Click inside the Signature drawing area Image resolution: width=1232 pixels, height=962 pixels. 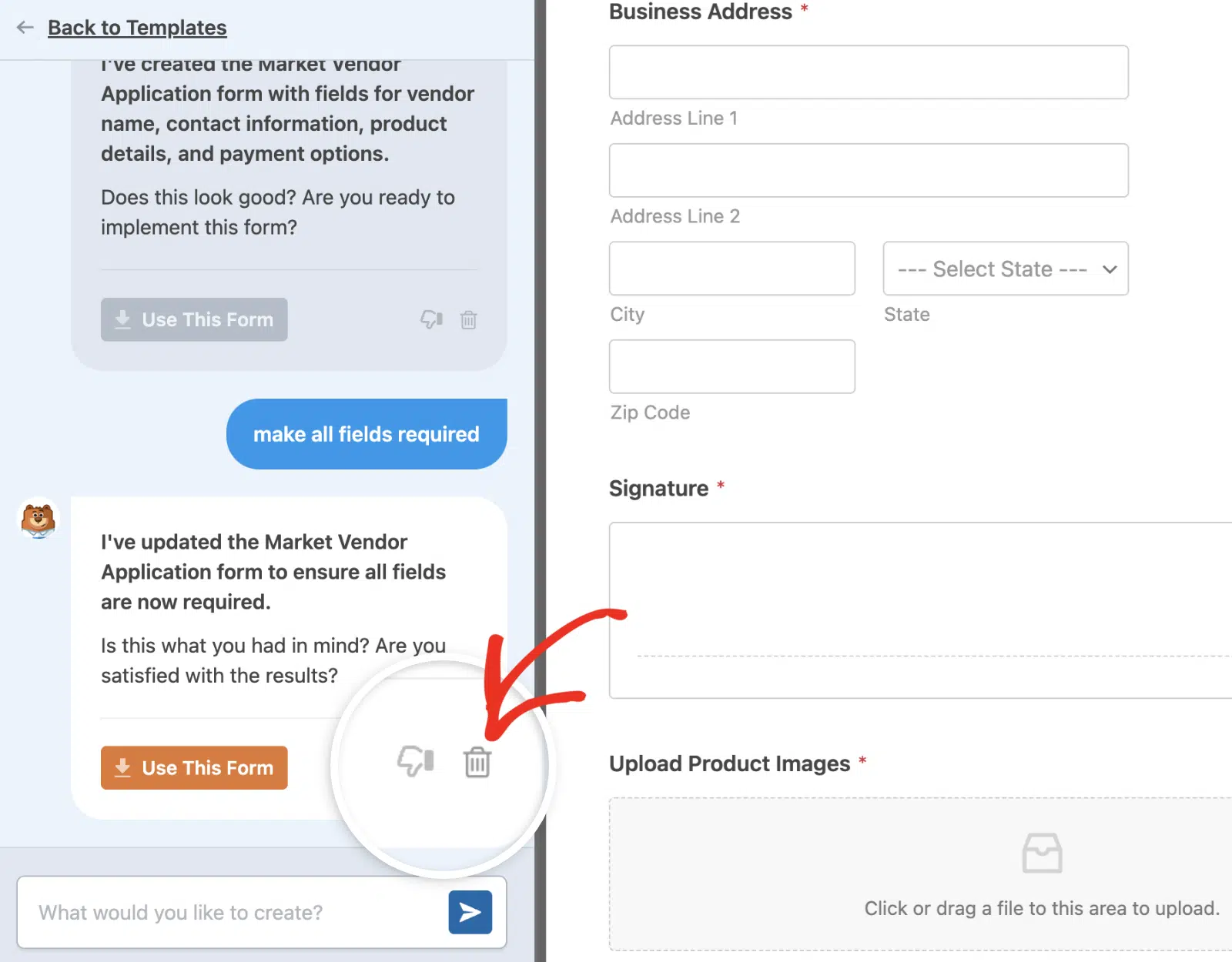pos(920,610)
